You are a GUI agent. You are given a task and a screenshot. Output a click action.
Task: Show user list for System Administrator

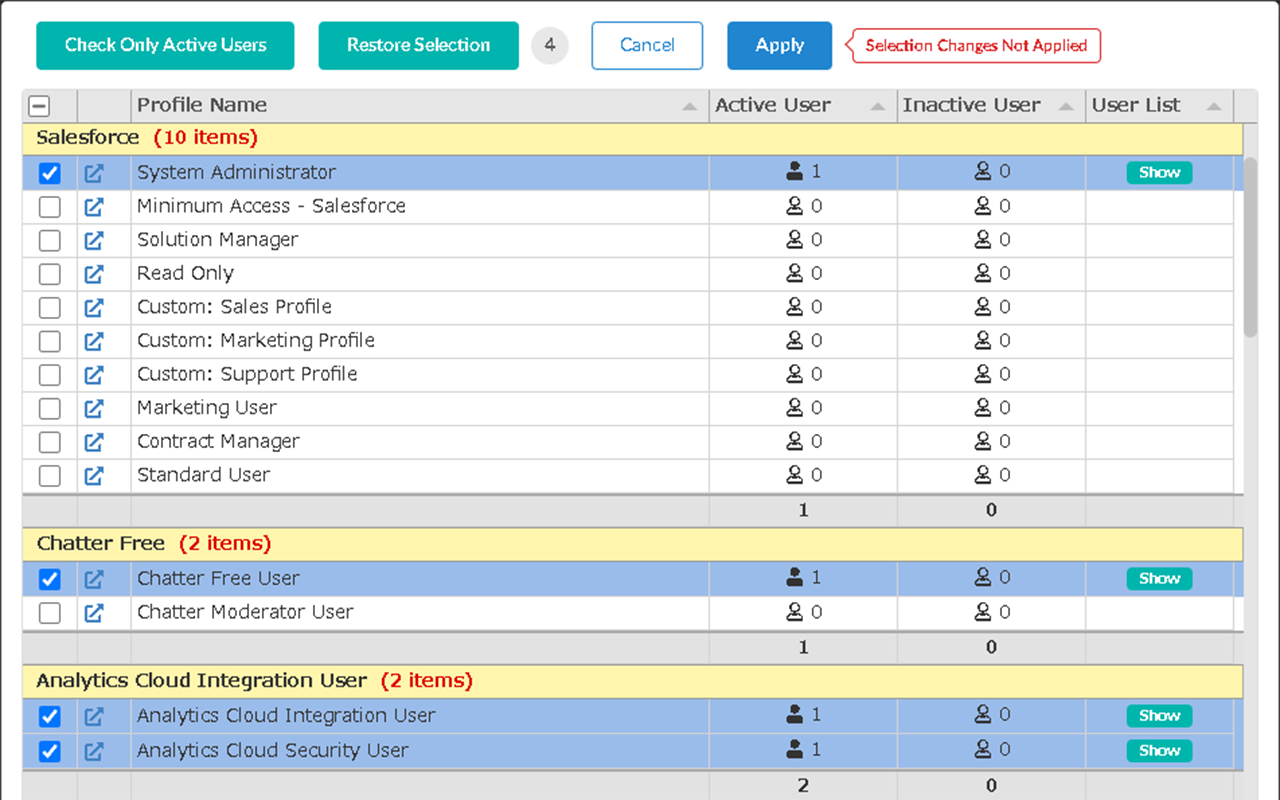[x=1159, y=172]
